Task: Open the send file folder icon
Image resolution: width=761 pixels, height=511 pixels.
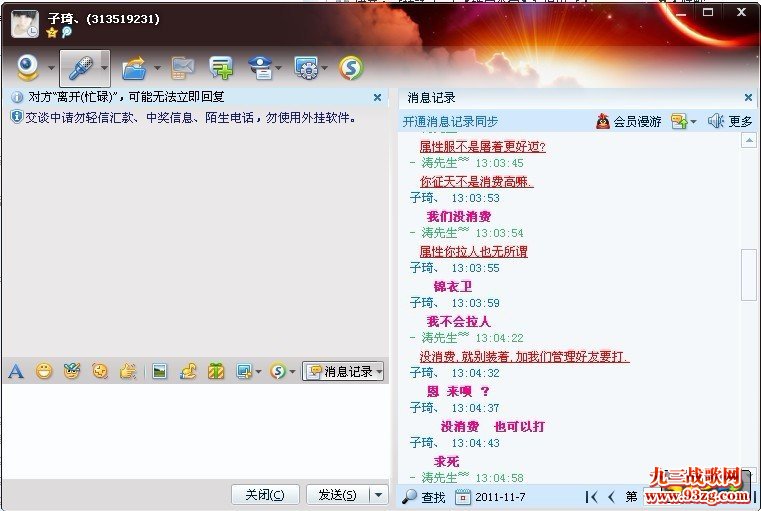Action: click(133, 68)
